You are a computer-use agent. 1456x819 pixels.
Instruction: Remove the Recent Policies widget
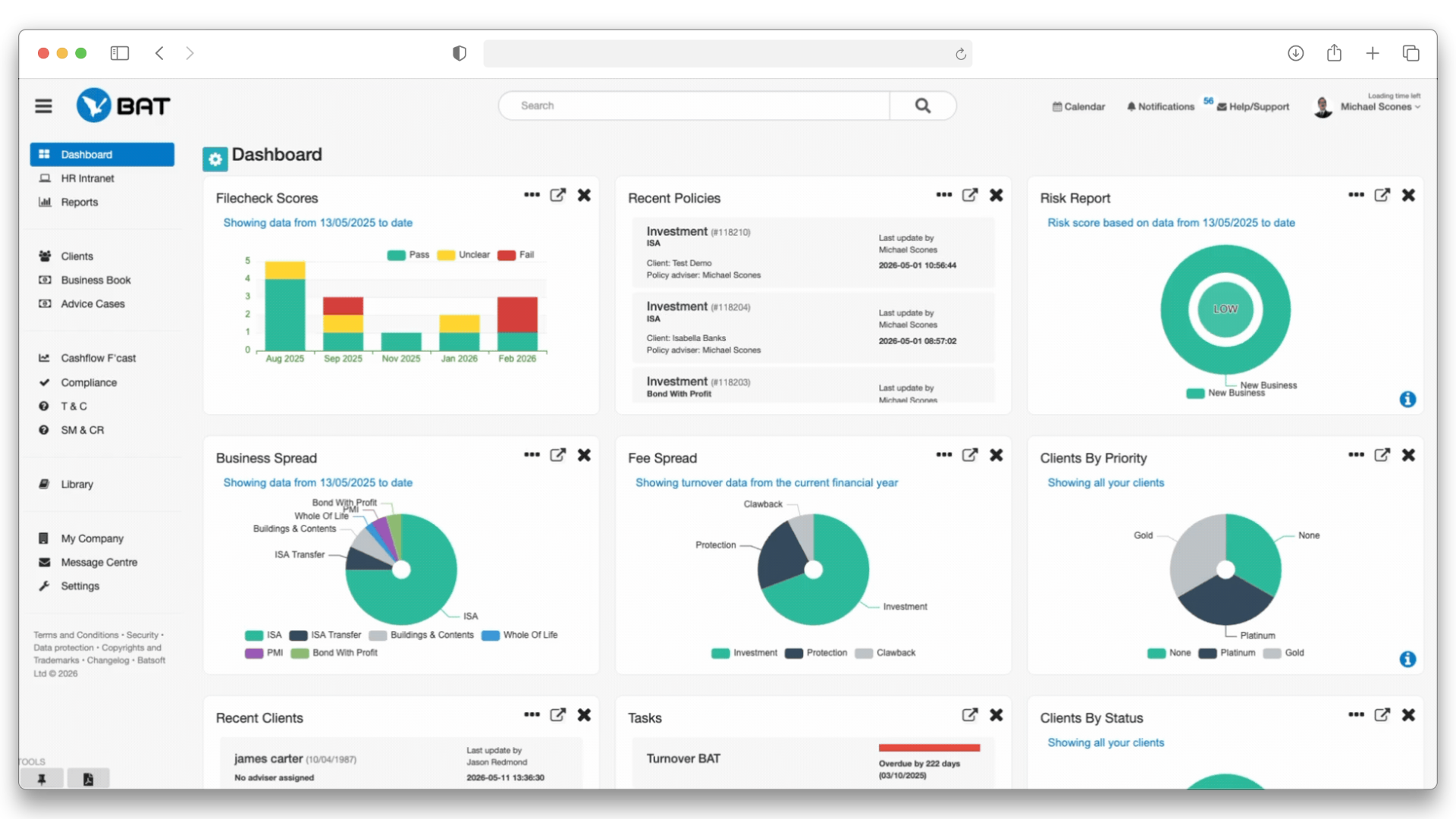pos(996,195)
